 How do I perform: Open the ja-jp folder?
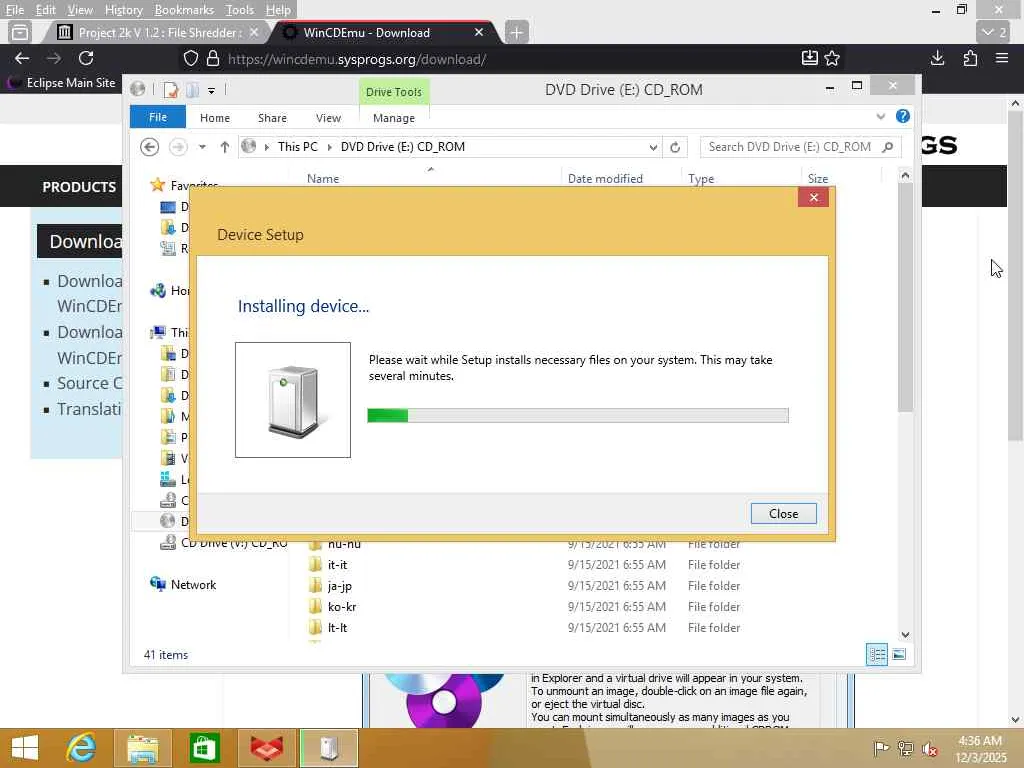tap(340, 586)
